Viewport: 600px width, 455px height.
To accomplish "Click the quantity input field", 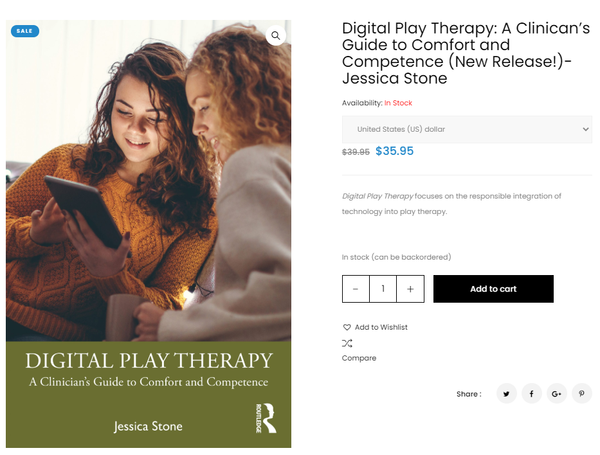I will coord(383,289).
